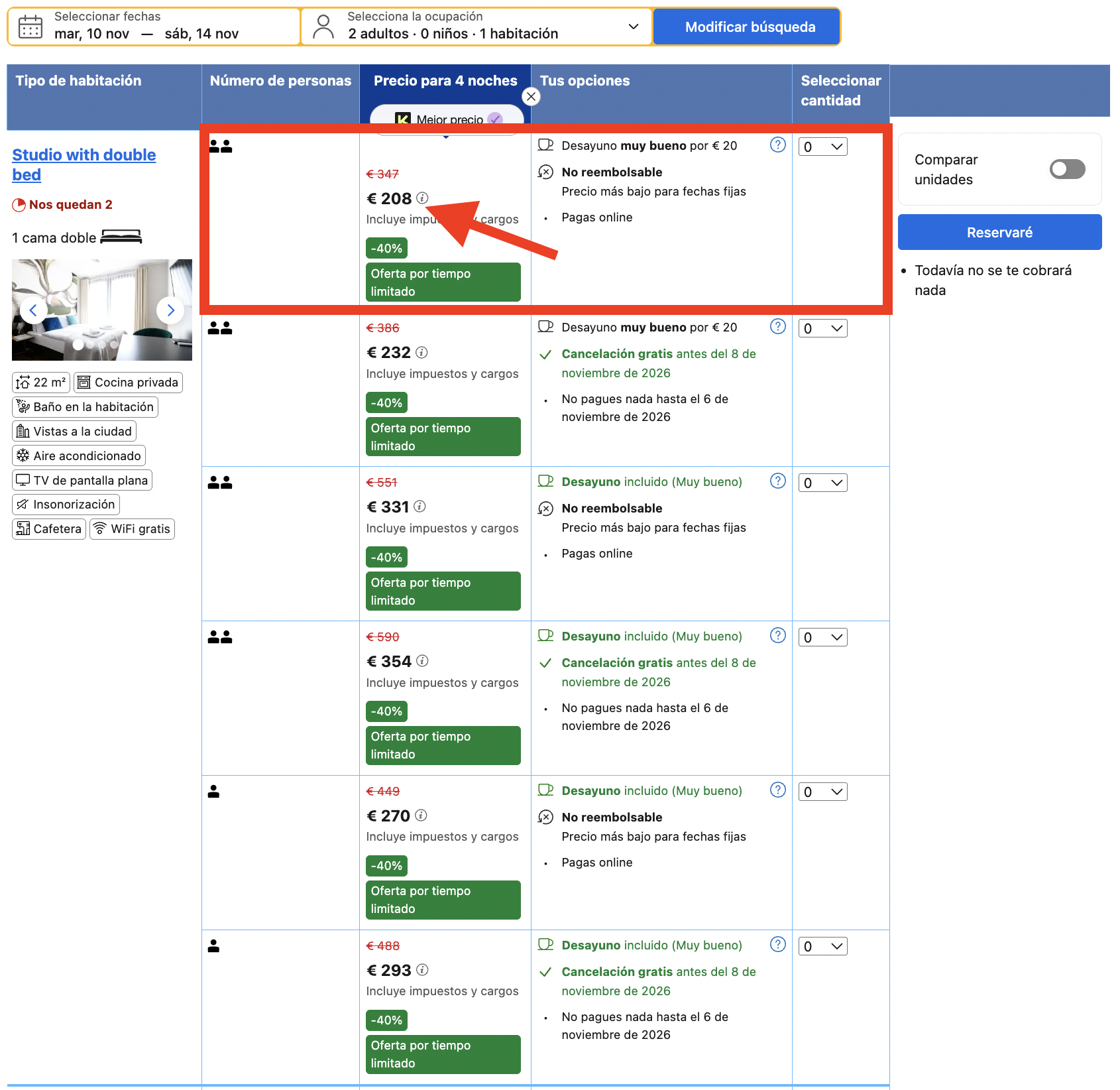Expand the occupancy selector chevron

point(634,27)
